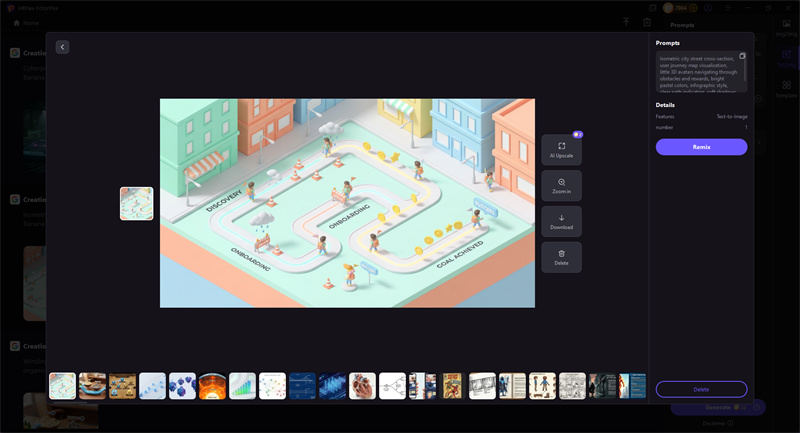800x433 pixels.
Task: Open the dark grey figure thumbnail
Action: point(603,386)
